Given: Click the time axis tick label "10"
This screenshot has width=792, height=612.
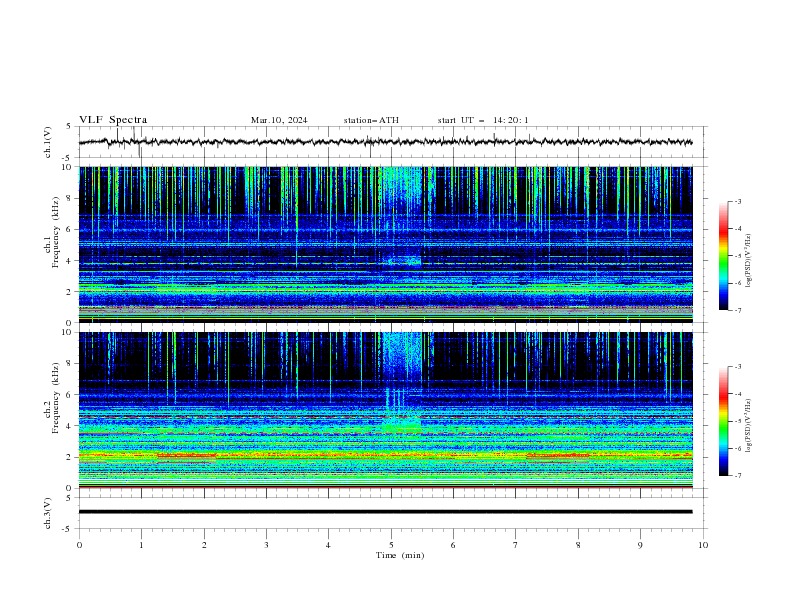Looking at the screenshot, I should [x=703, y=545].
